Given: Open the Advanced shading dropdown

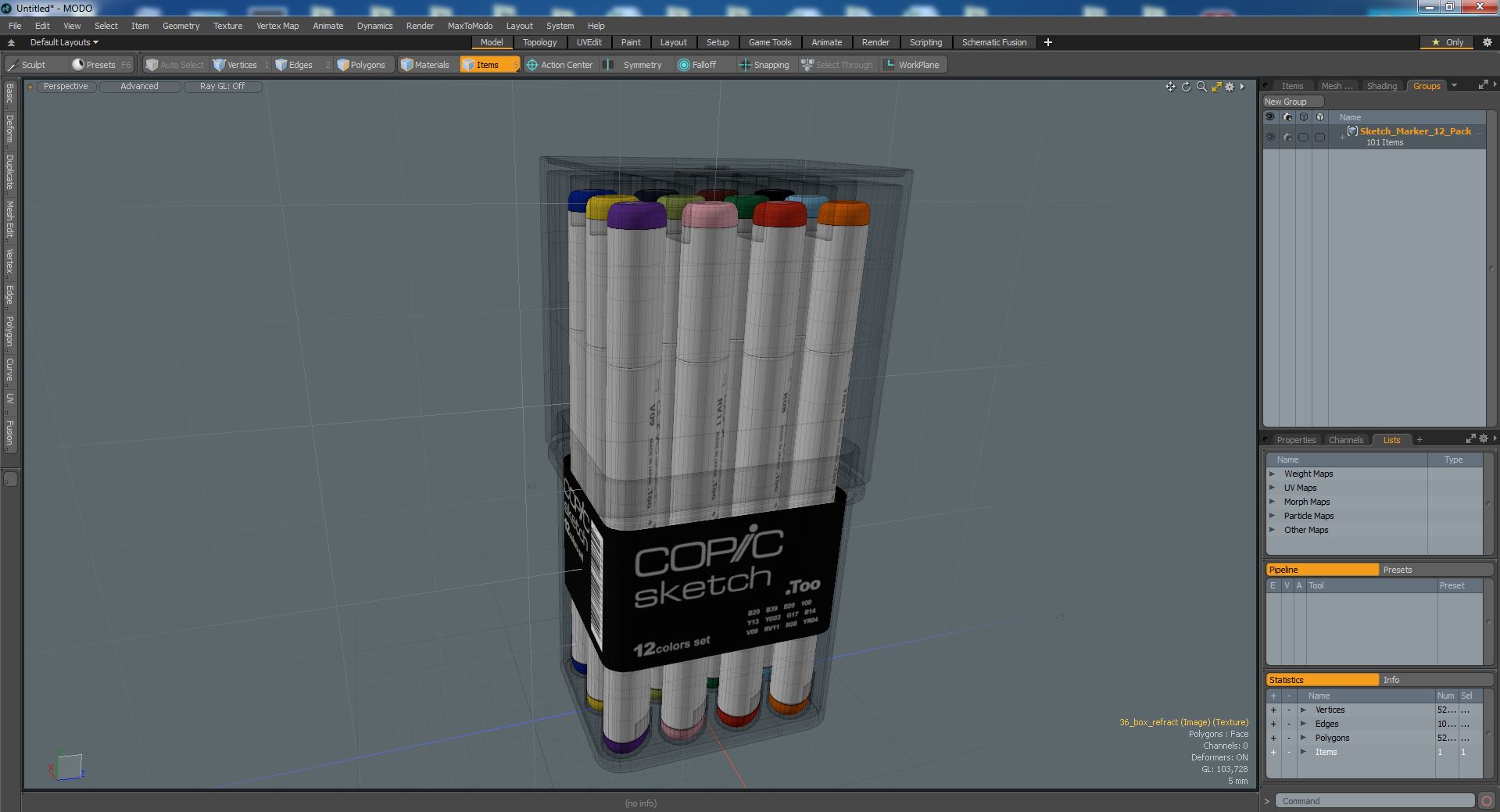Looking at the screenshot, I should tap(139, 87).
